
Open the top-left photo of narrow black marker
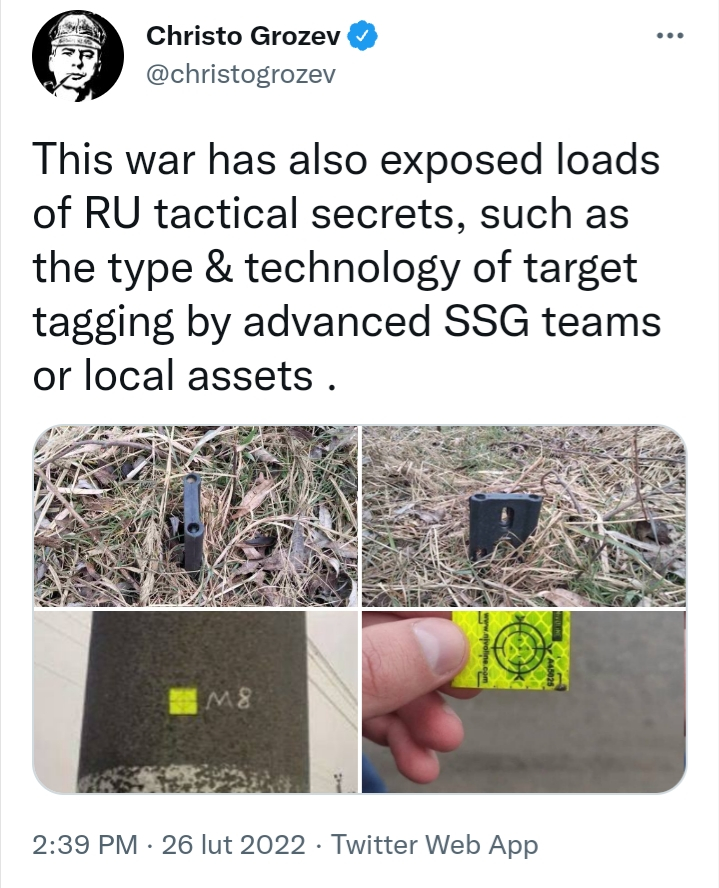click(x=195, y=515)
